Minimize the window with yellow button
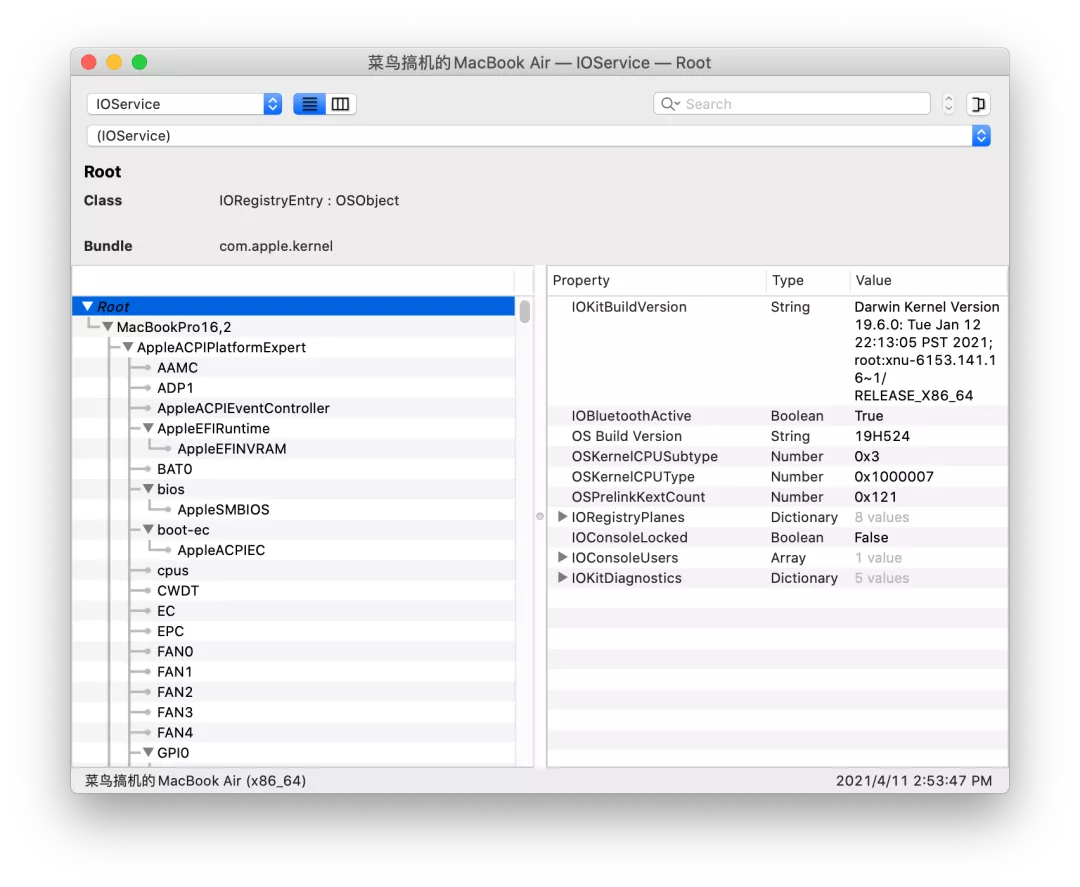The height and width of the screenshot is (887, 1080). 114,62
